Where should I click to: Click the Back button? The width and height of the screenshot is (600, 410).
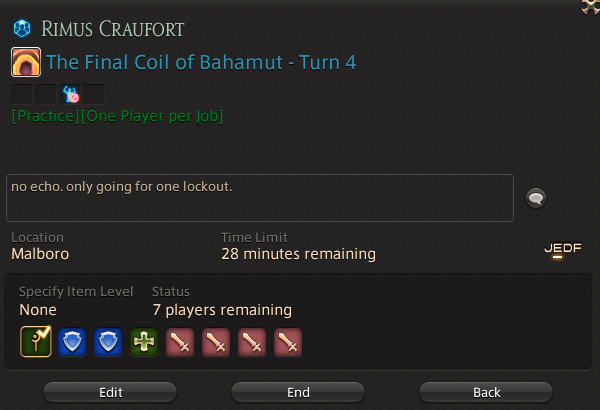[486, 392]
